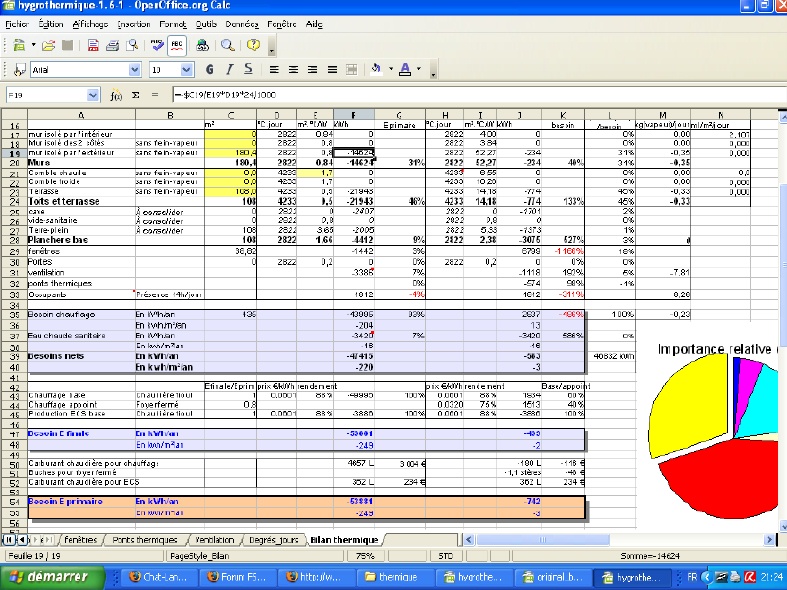787x590 pixels.
Task: Click the démarrer Start button
Action: [x=52, y=577]
